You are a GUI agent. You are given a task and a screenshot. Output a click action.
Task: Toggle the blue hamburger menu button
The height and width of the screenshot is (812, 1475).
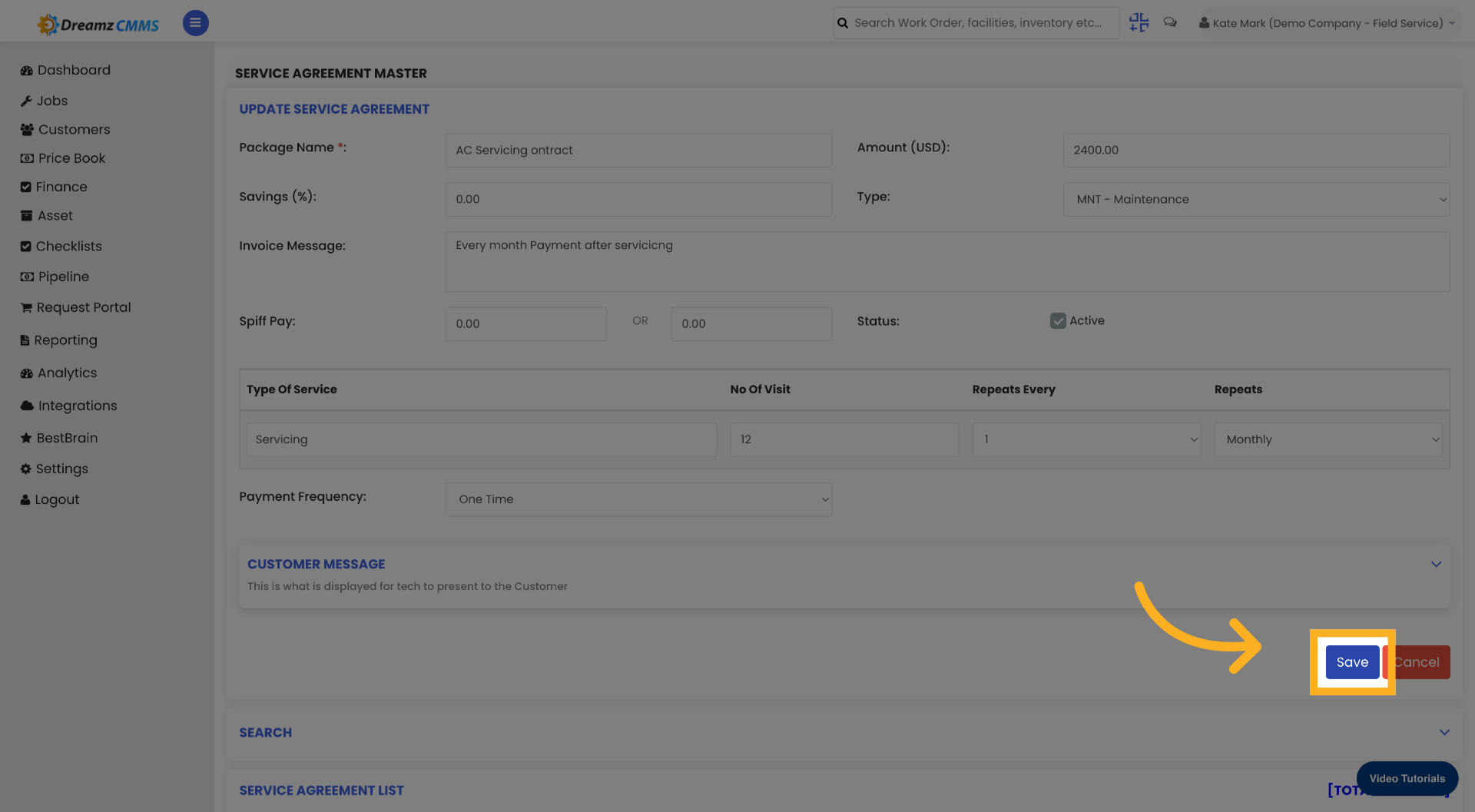195,23
